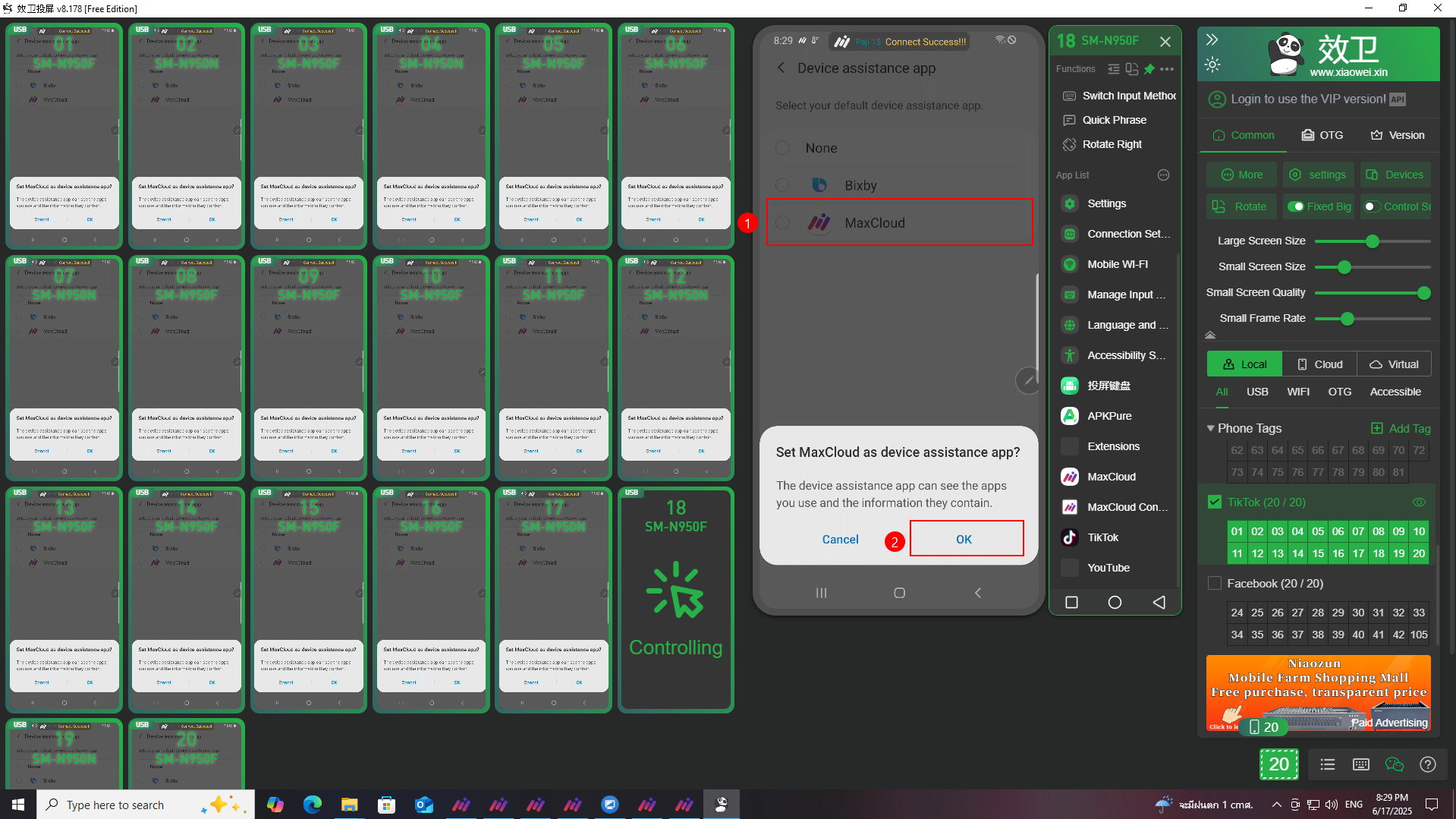Switch to the Version tab
The width and height of the screenshot is (1456, 819).
[1398, 135]
